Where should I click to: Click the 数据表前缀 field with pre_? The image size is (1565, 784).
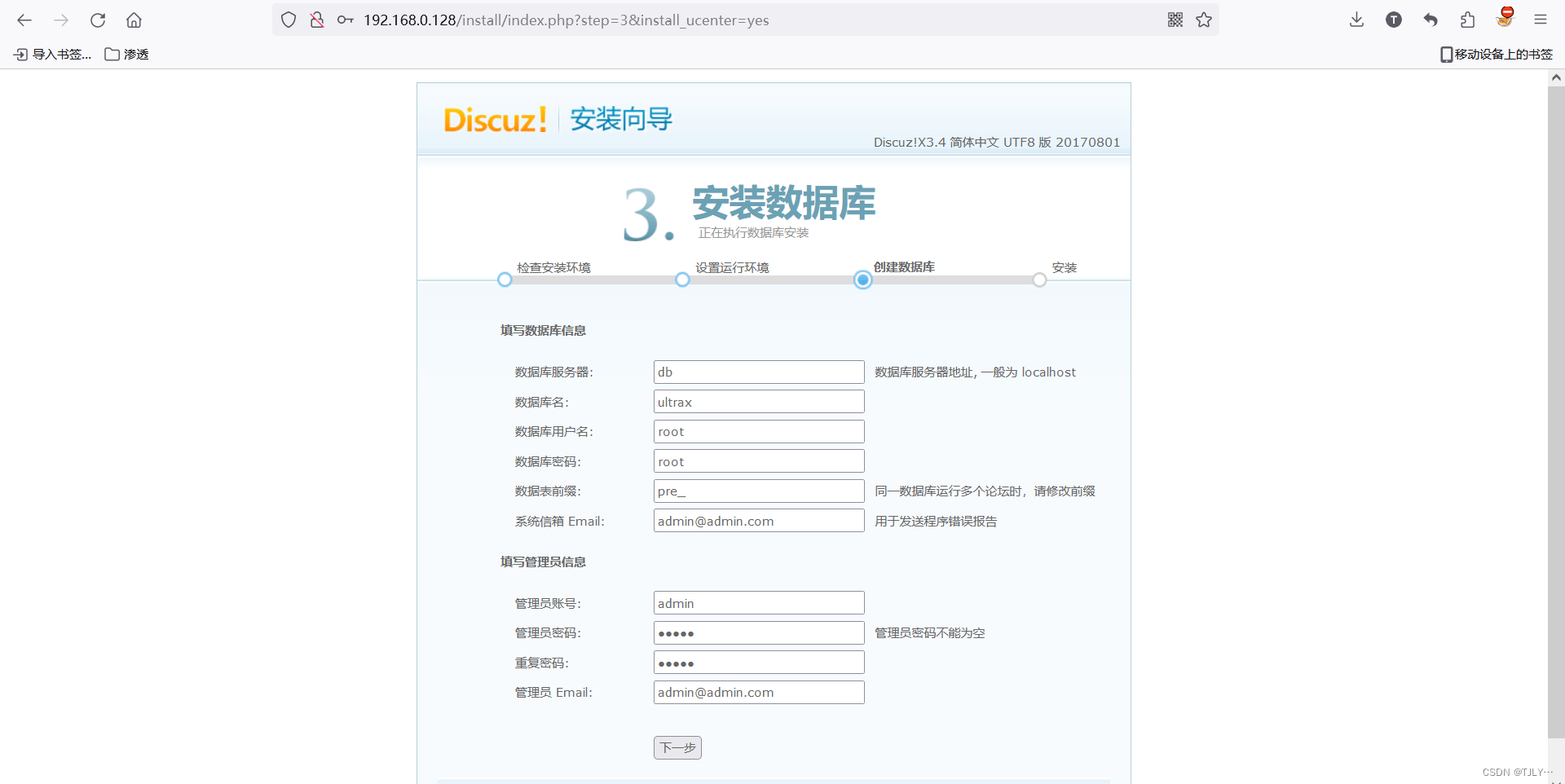(759, 491)
